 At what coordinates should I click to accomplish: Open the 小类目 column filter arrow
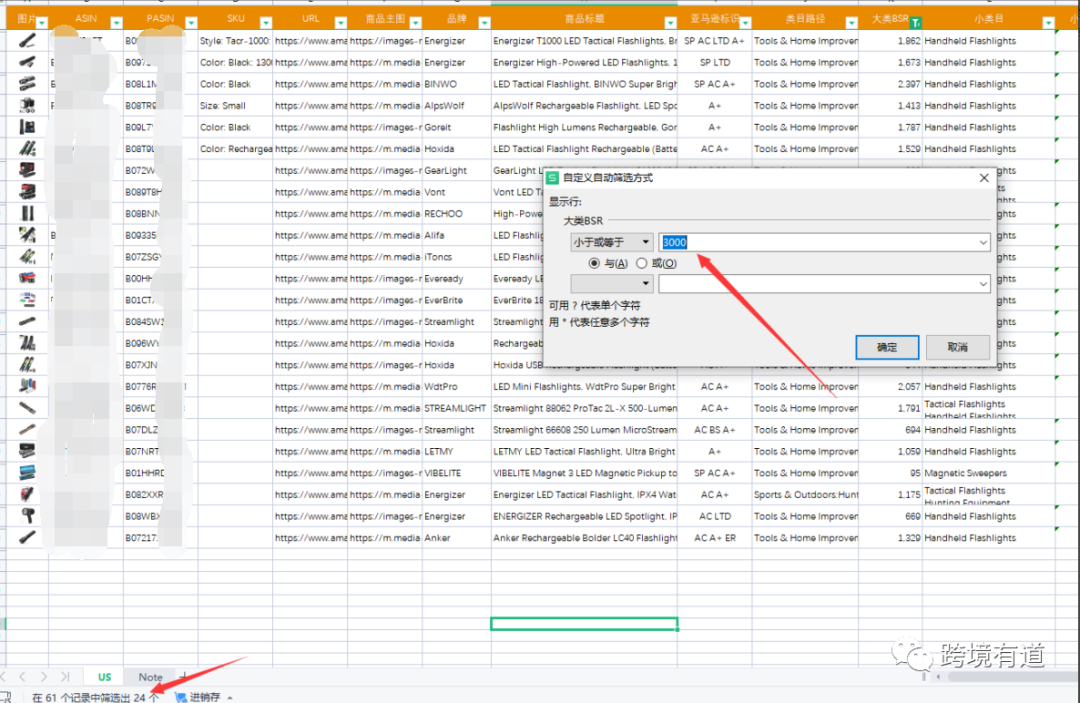(x=1048, y=23)
